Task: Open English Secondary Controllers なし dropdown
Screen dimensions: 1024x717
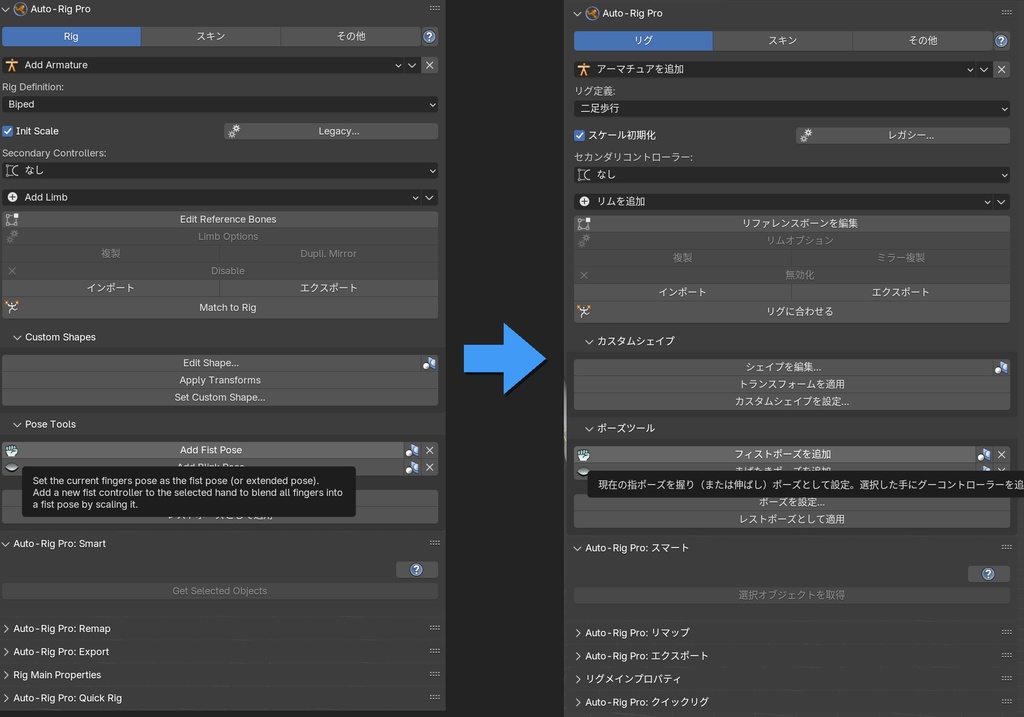Action: tap(220, 170)
